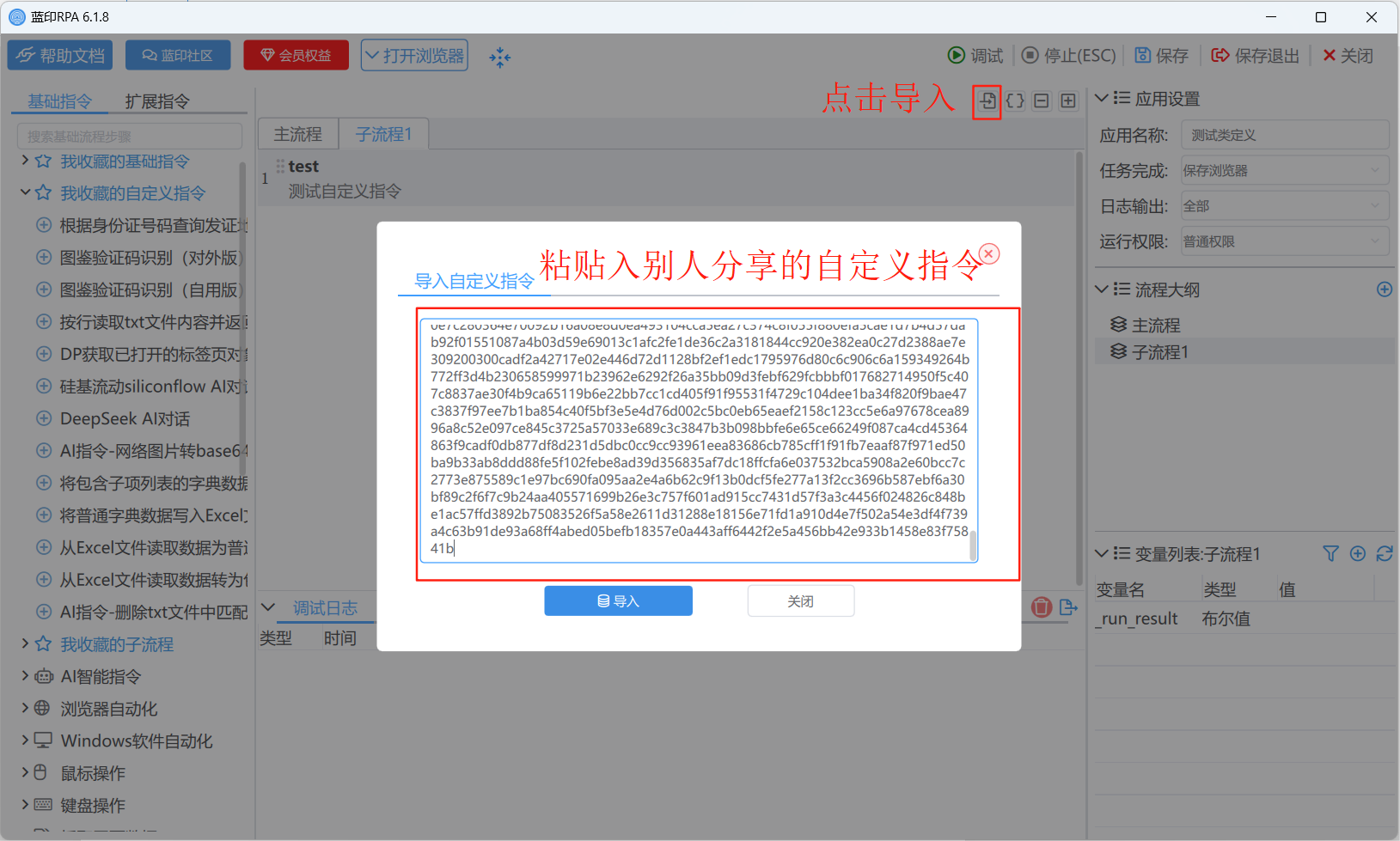Add AI指令-网络图片转base64 plus icon
This screenshot has width=1400, height=841.
(x=44, y=450)
